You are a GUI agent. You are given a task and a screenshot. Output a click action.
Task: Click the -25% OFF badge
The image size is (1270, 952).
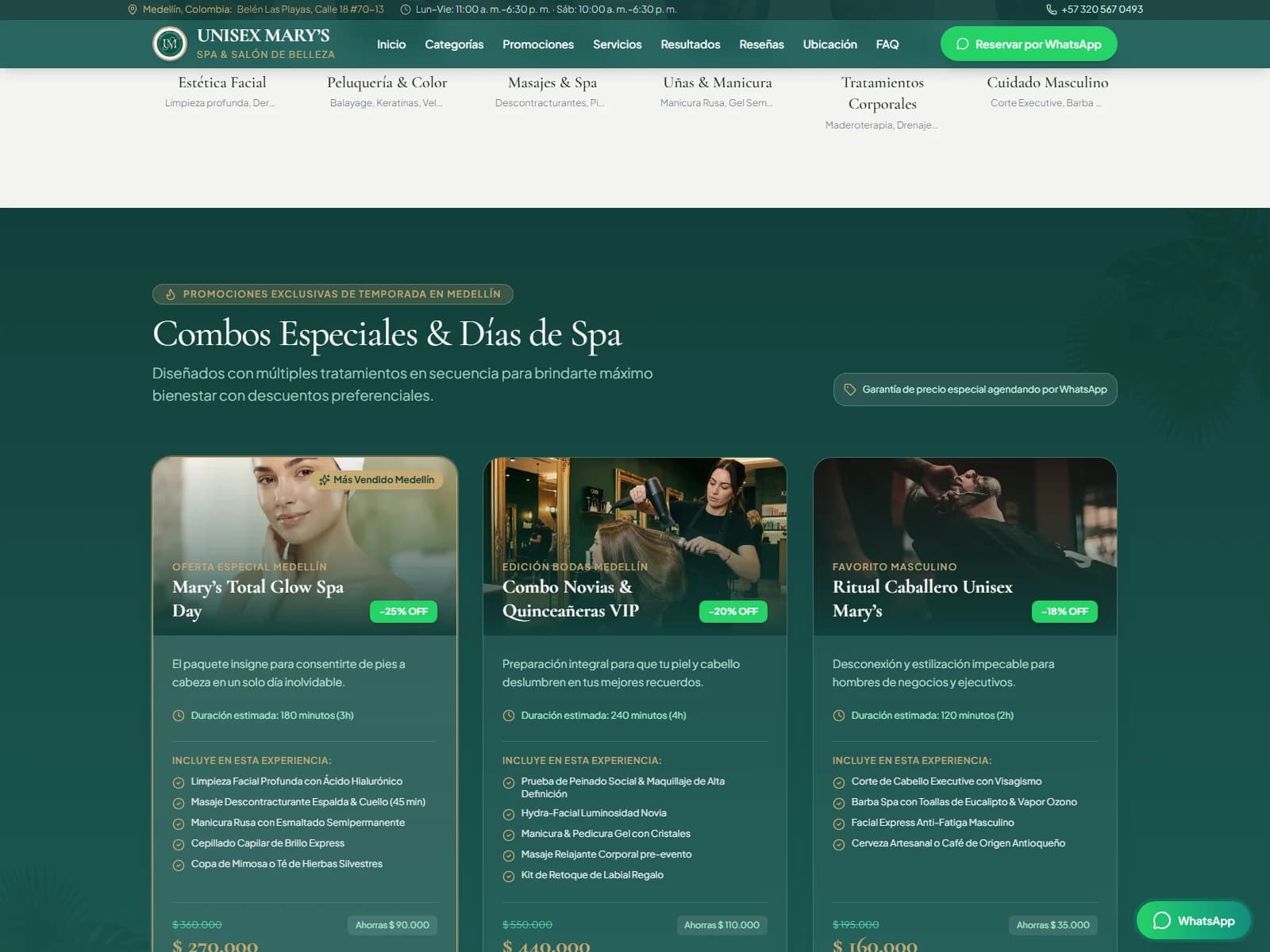tap(403, 612)
